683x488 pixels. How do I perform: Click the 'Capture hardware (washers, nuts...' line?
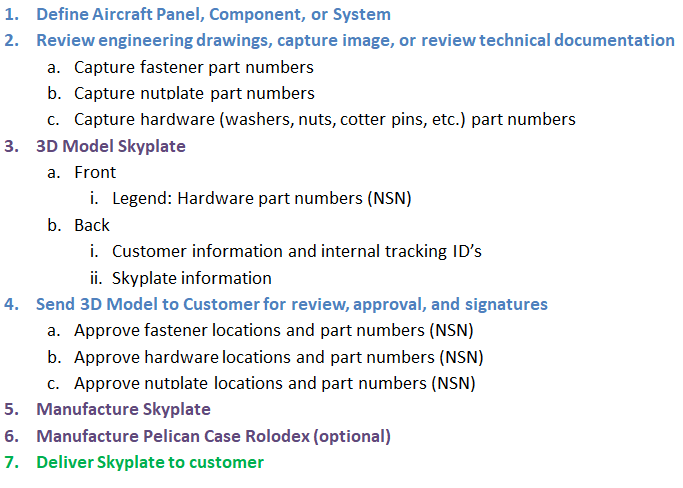click(x=325, y=120)
